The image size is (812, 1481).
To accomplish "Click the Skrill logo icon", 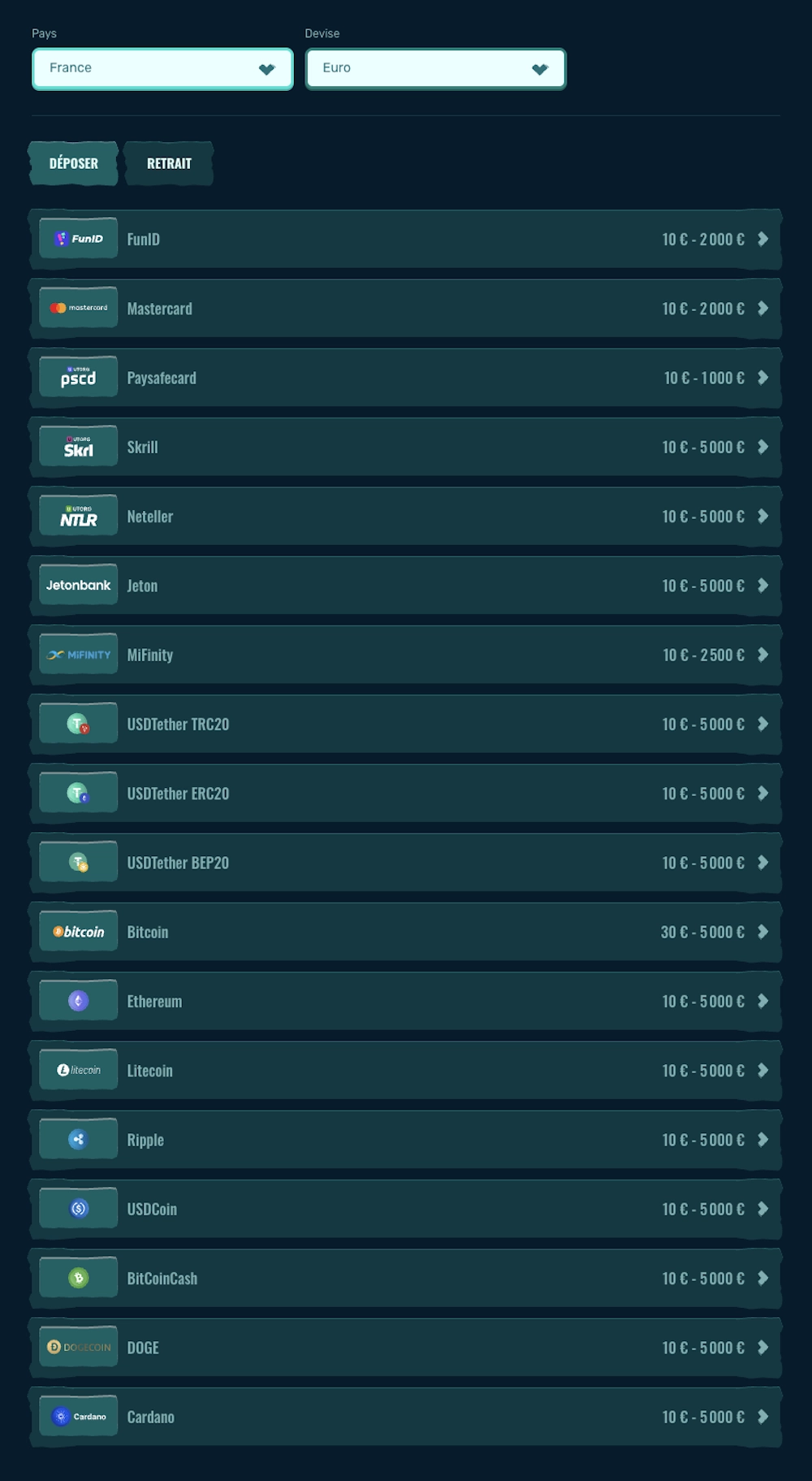I will click(x=79, y=447).
